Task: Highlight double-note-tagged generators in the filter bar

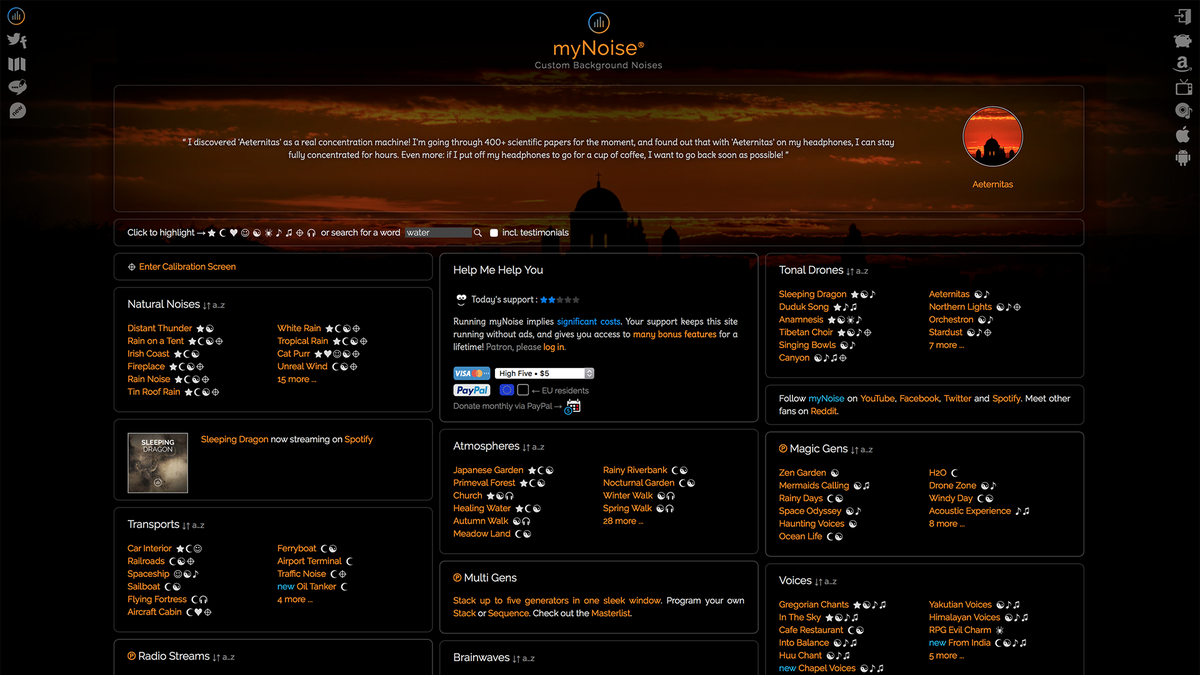Action: [x=289, y=232]
